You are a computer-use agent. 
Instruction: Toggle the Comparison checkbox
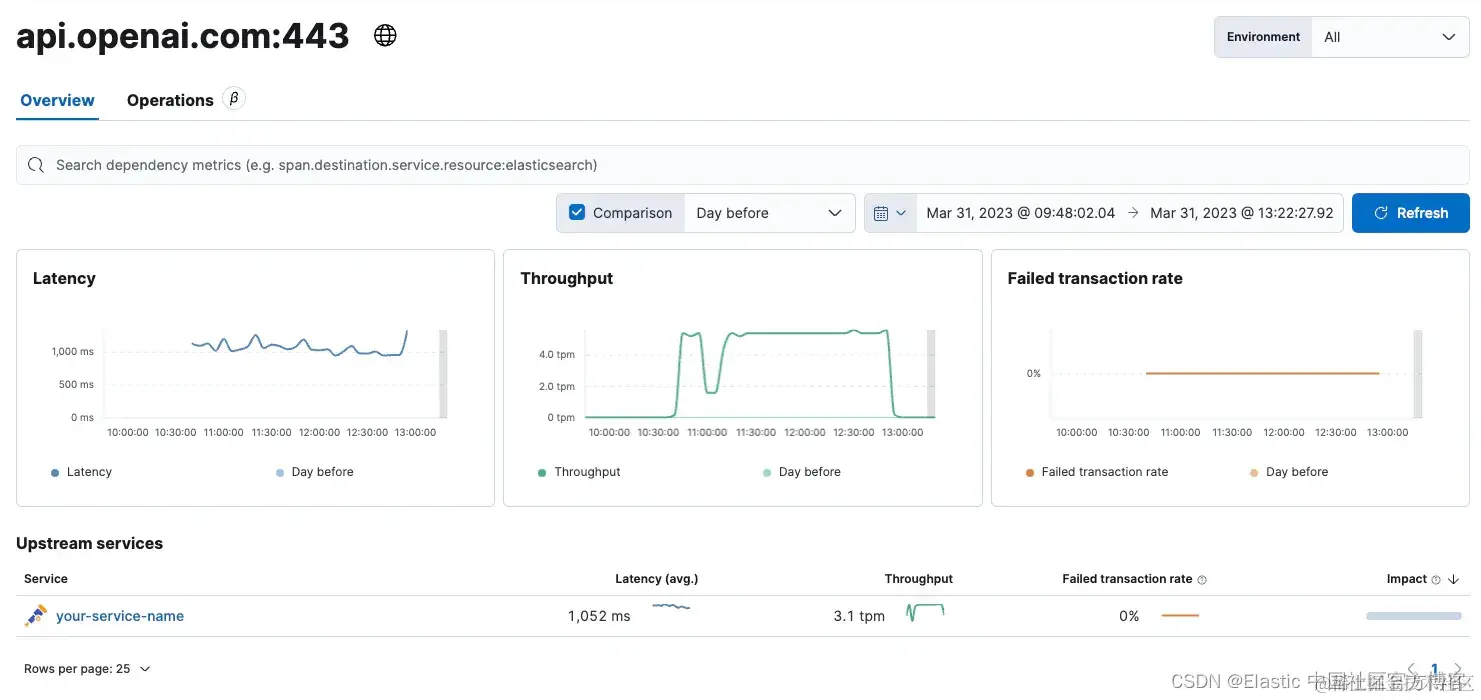577,212
